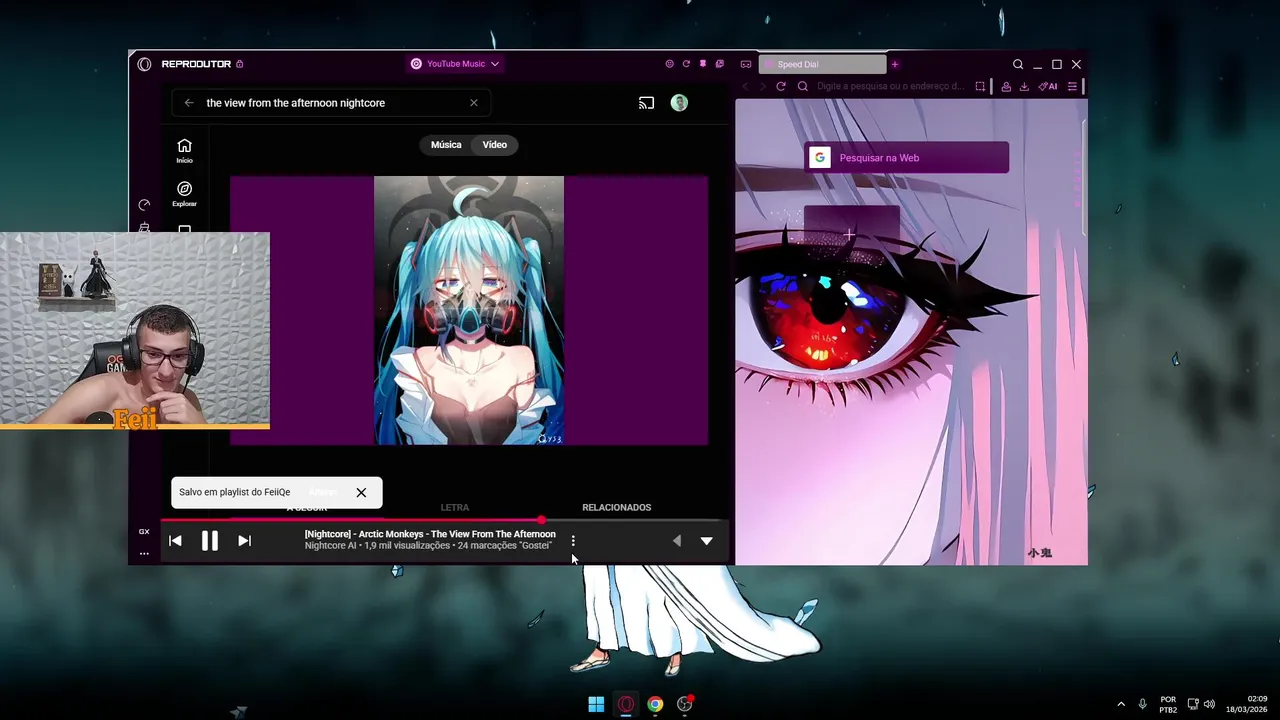
Task: Collapse the player page with the down arrow
Action: click(x=707, y=541)
